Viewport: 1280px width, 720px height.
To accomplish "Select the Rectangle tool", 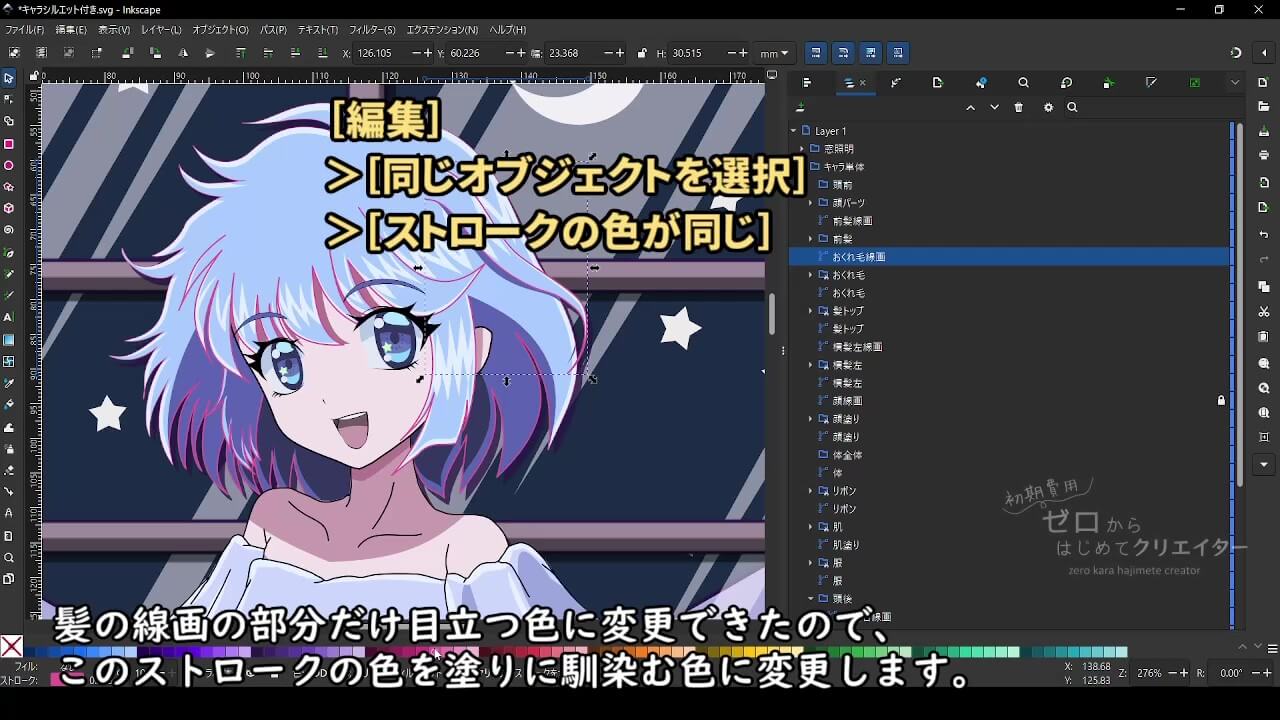I will click(x=9, y=144).
